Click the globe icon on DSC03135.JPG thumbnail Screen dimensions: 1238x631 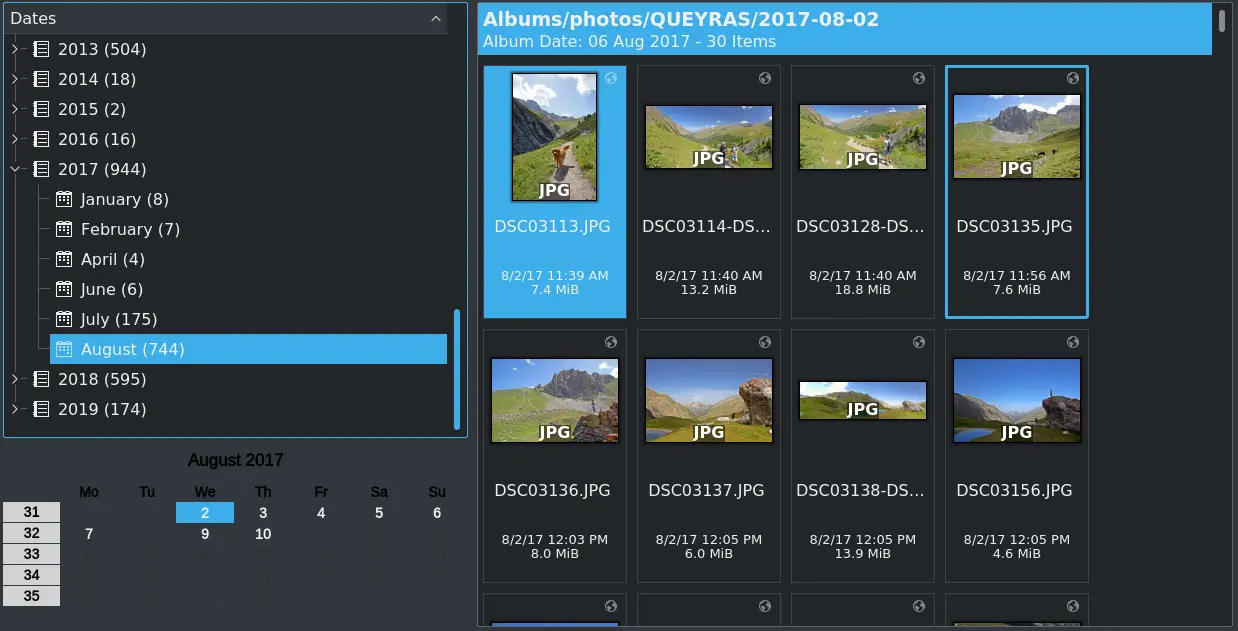tap(1073, 78)
